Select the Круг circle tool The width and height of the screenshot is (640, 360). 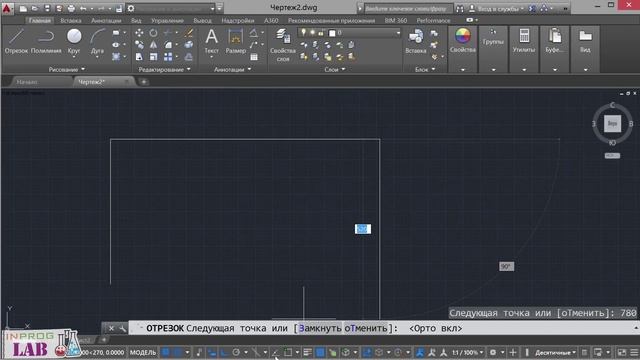[74, 41]
